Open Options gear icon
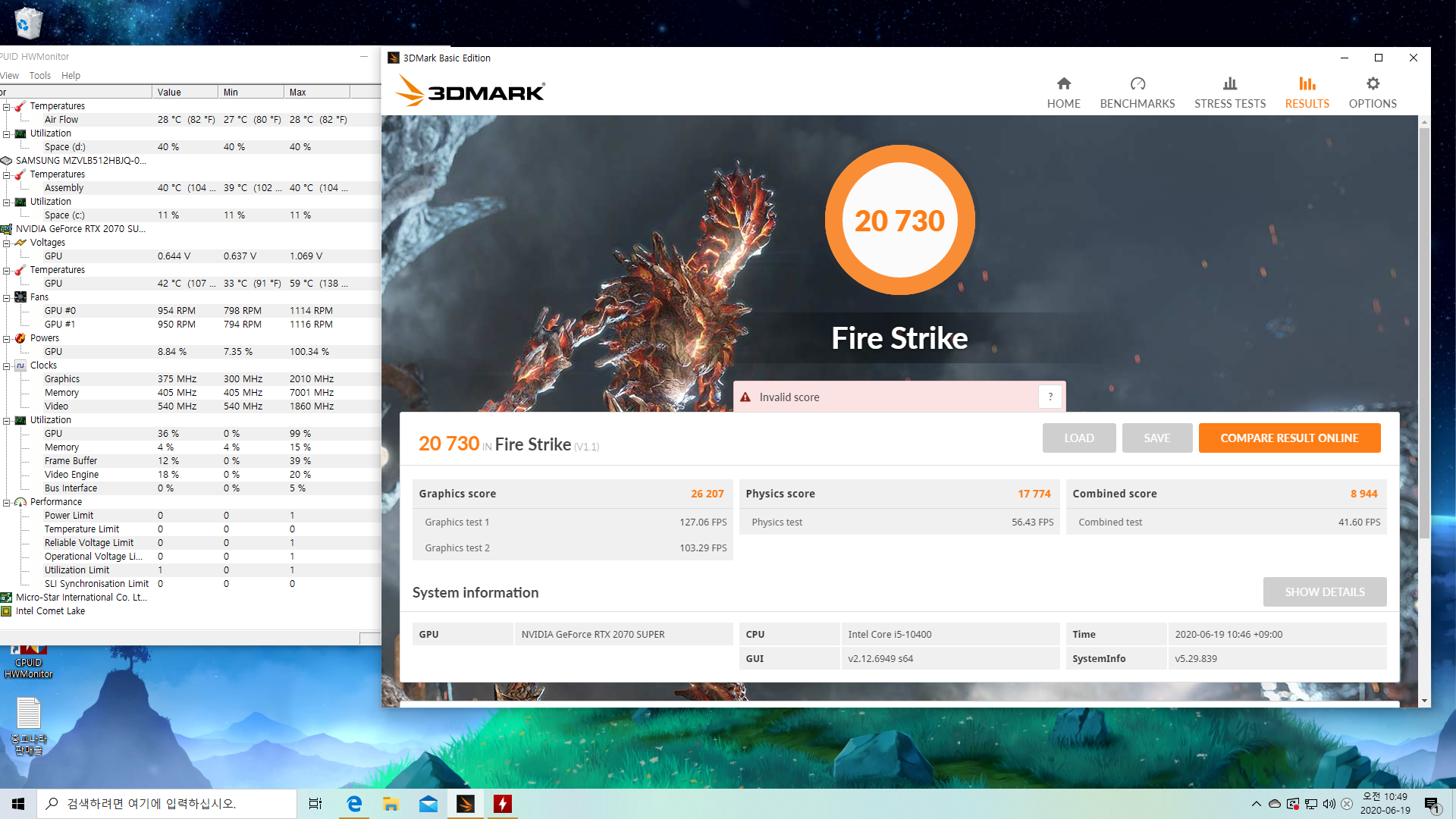This screenshot has height=819, width=1456. point(1372,84)
